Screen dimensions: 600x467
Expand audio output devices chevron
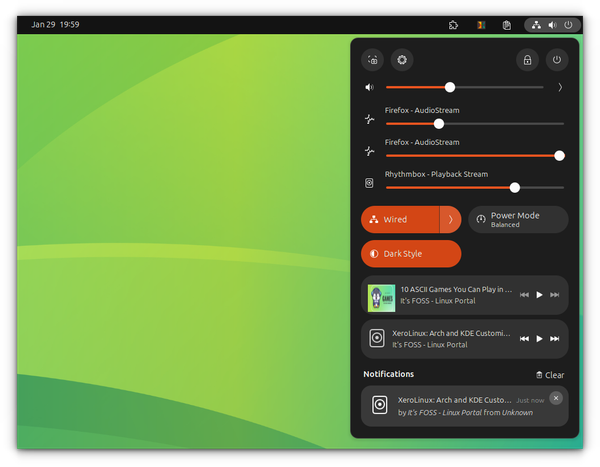tap(560, 87)
